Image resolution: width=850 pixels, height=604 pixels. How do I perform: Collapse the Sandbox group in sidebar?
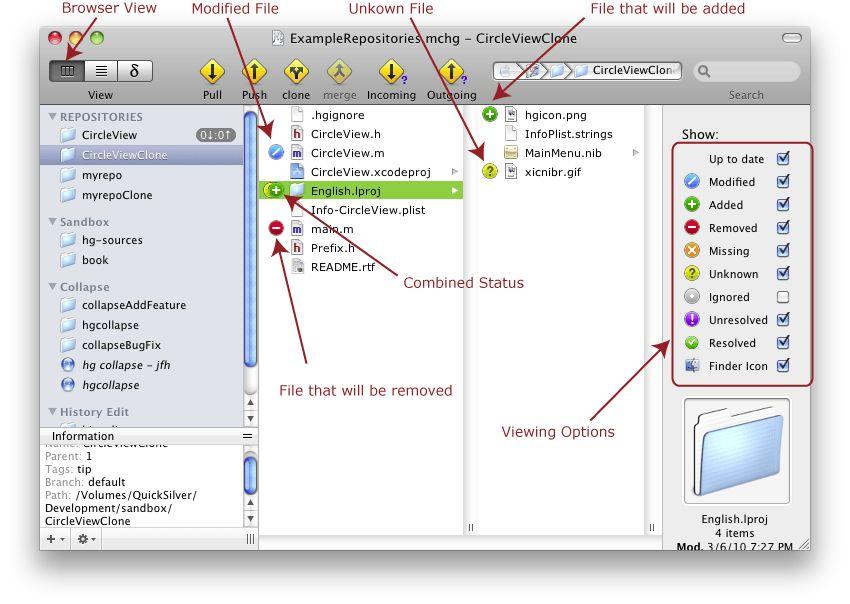(52, 222)
